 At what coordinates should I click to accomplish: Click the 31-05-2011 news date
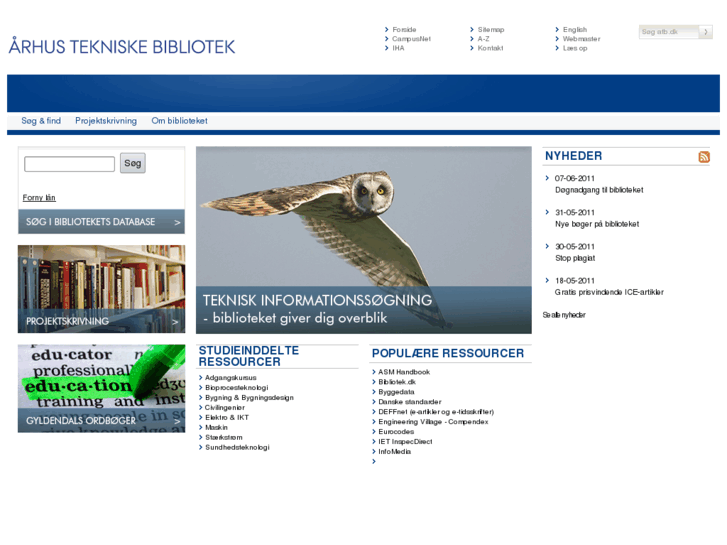click(x=574, y=213)
